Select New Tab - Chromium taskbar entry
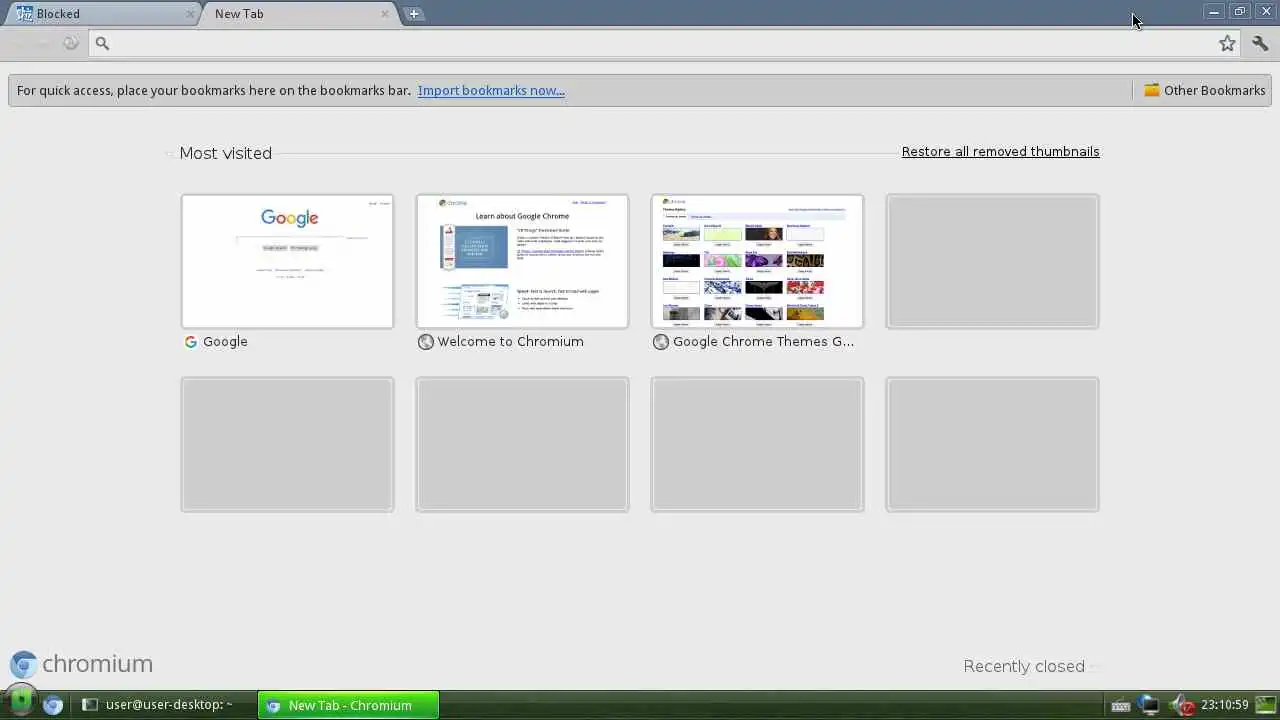 click(348, 705)
